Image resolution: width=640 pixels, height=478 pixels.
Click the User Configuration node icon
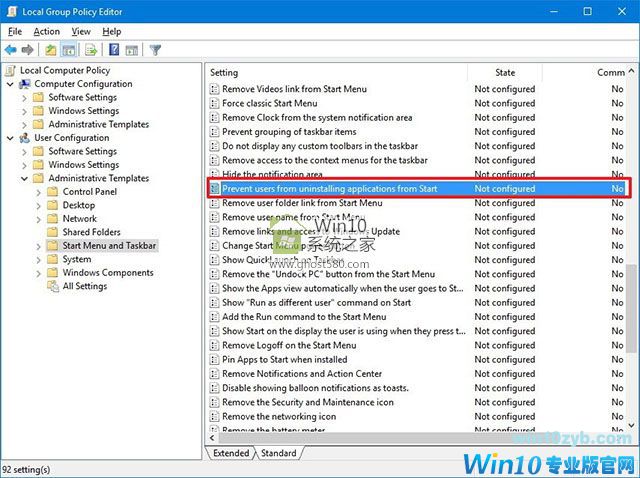tap(25, 138)
